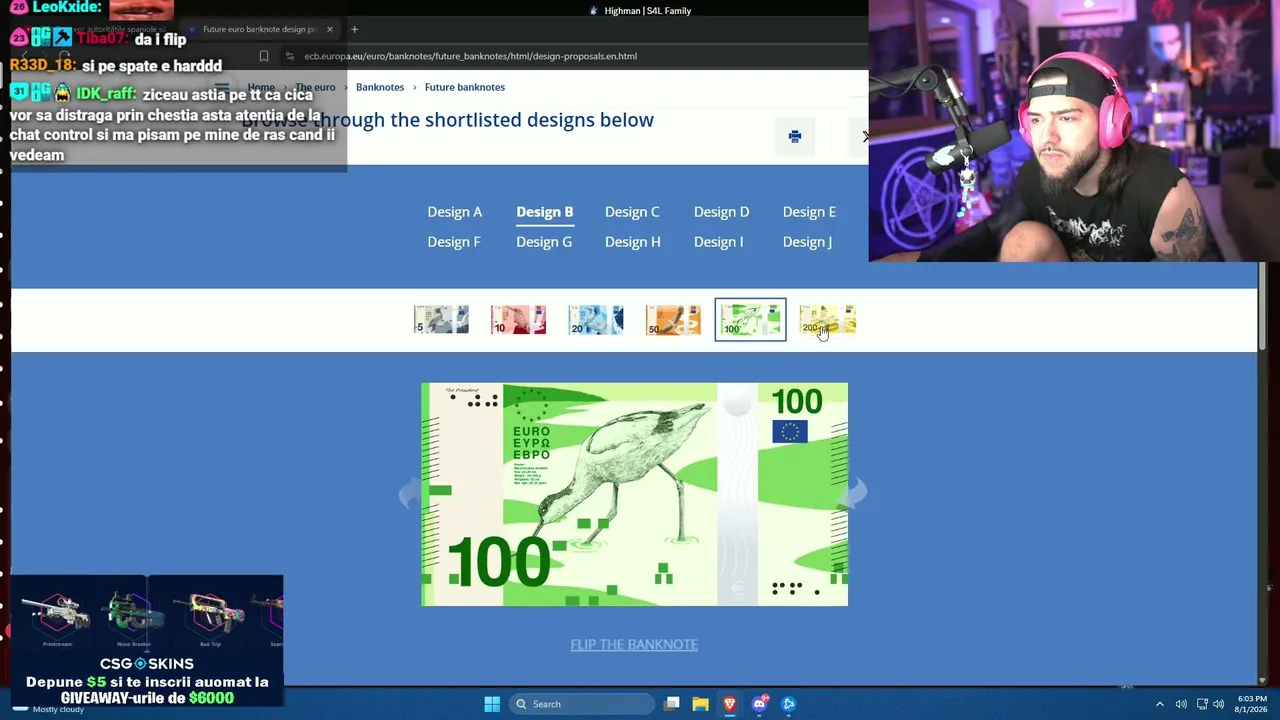The height and width of the screenshot is (720, 1280).
Task: Open Design I proposals
Action: pyautogui.click(x=718, y=242)
